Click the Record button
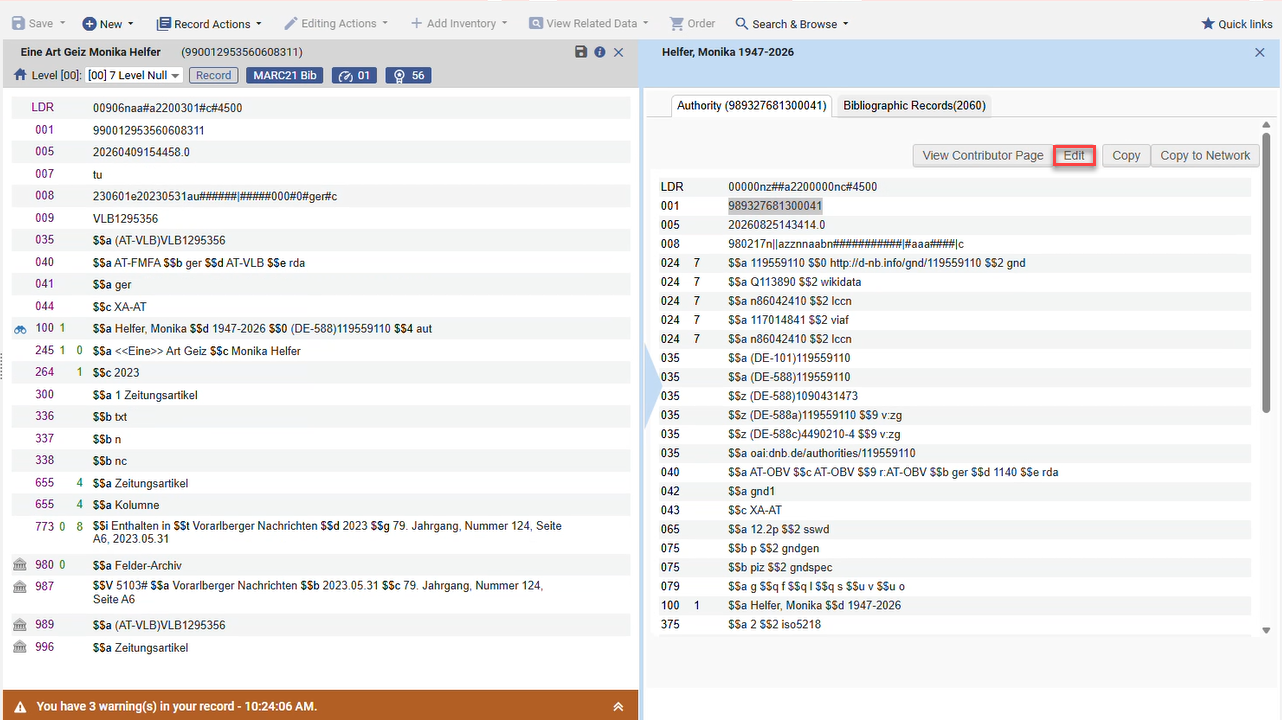 pos(214,75)
